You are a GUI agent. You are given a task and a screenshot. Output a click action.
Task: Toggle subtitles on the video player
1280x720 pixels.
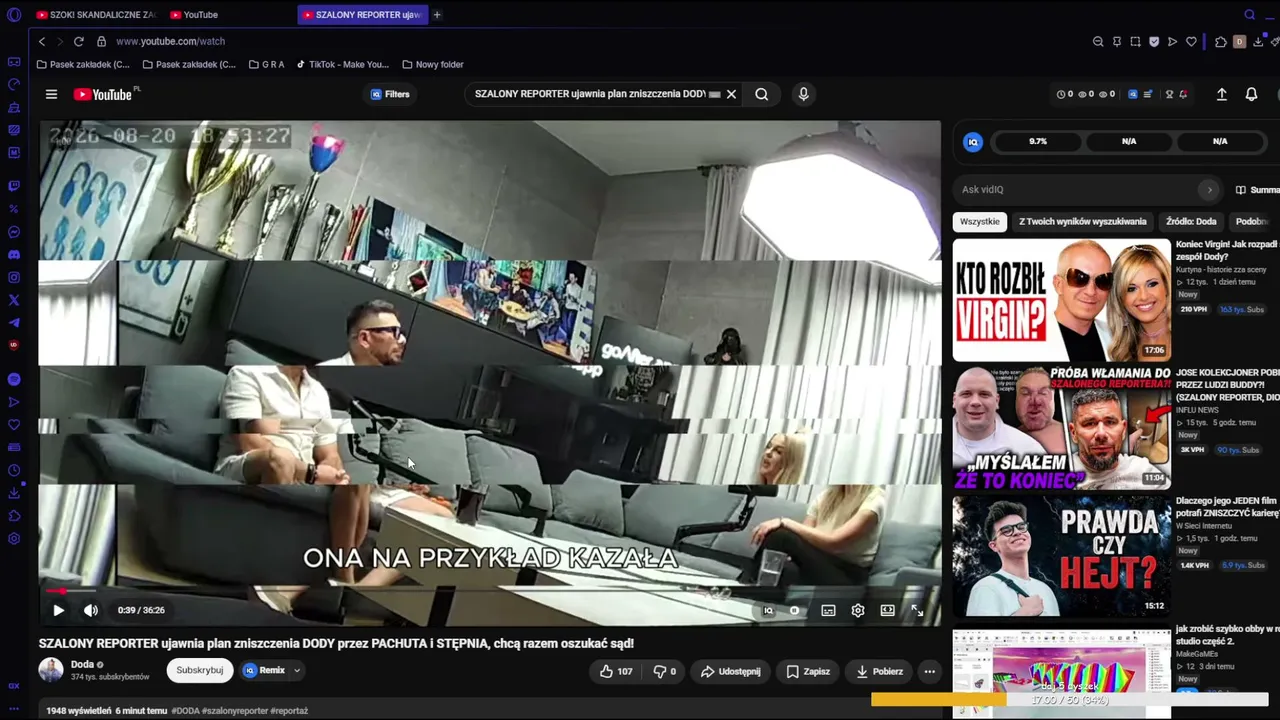[x=828, y=610]
